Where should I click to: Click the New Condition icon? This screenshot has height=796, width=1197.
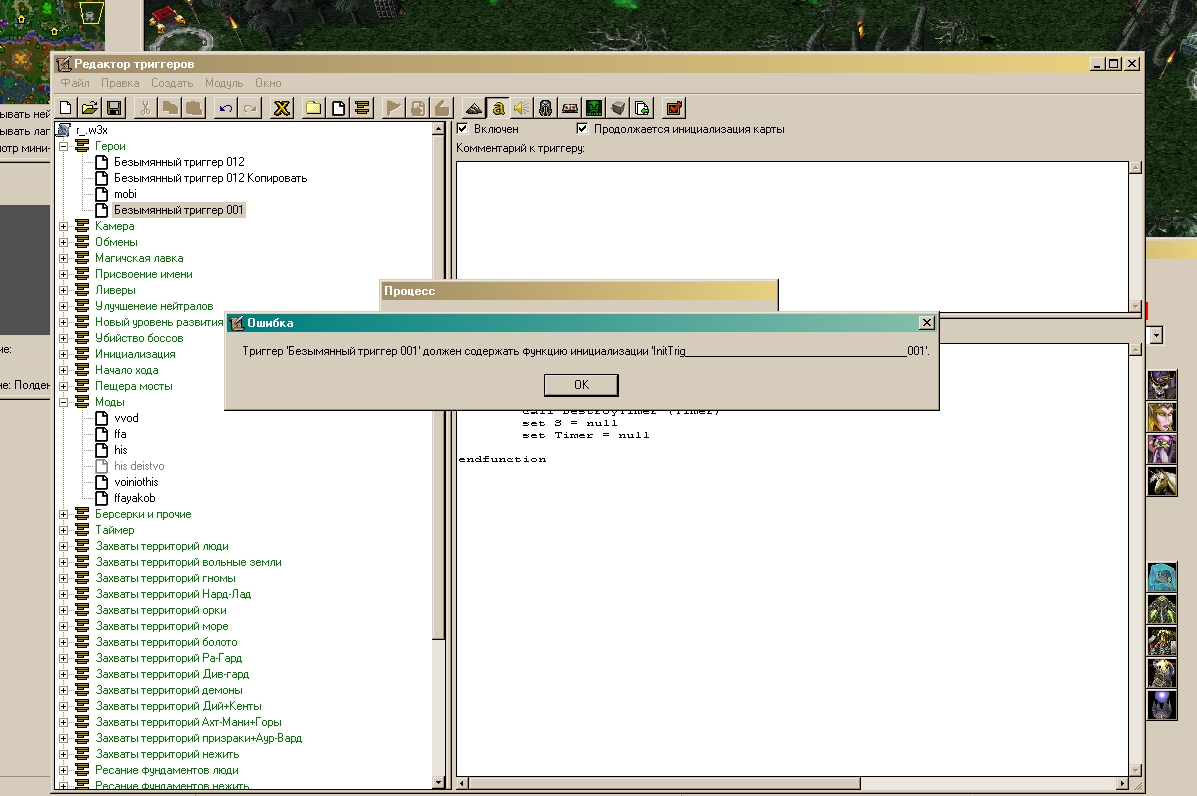[418, 108]
